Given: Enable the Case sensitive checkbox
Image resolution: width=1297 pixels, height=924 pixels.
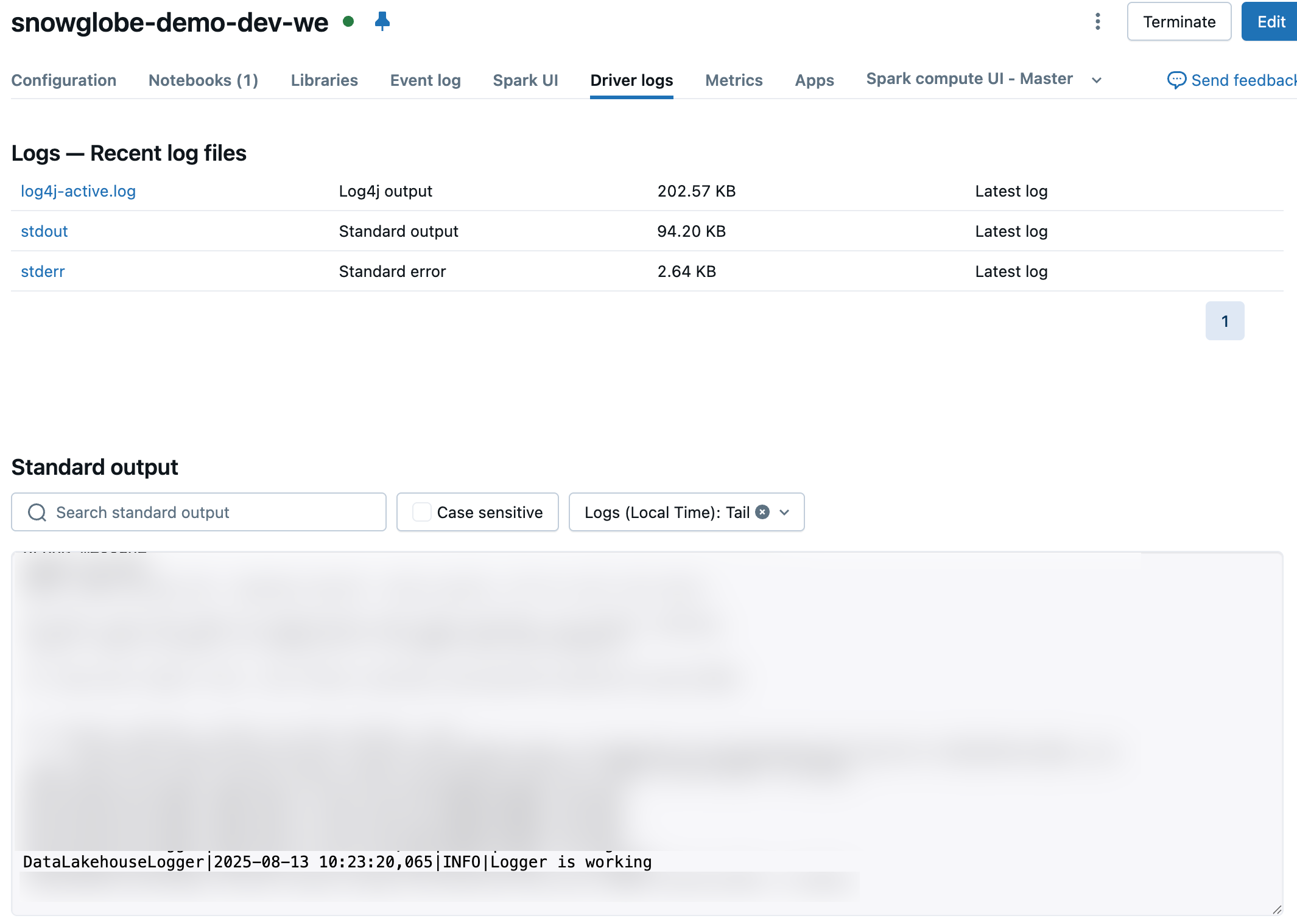Looking at the screenshot, I should (x=421, y=512).
